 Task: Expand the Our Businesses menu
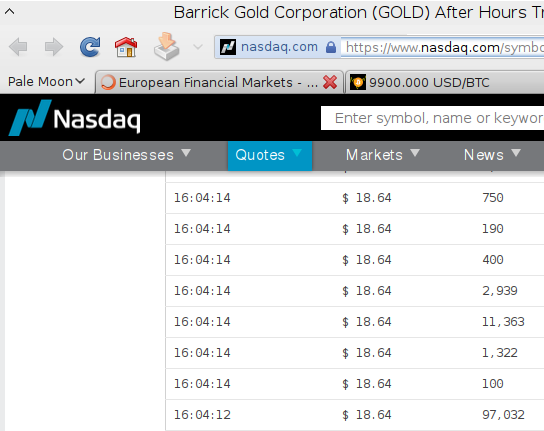[x=126, y=155]
